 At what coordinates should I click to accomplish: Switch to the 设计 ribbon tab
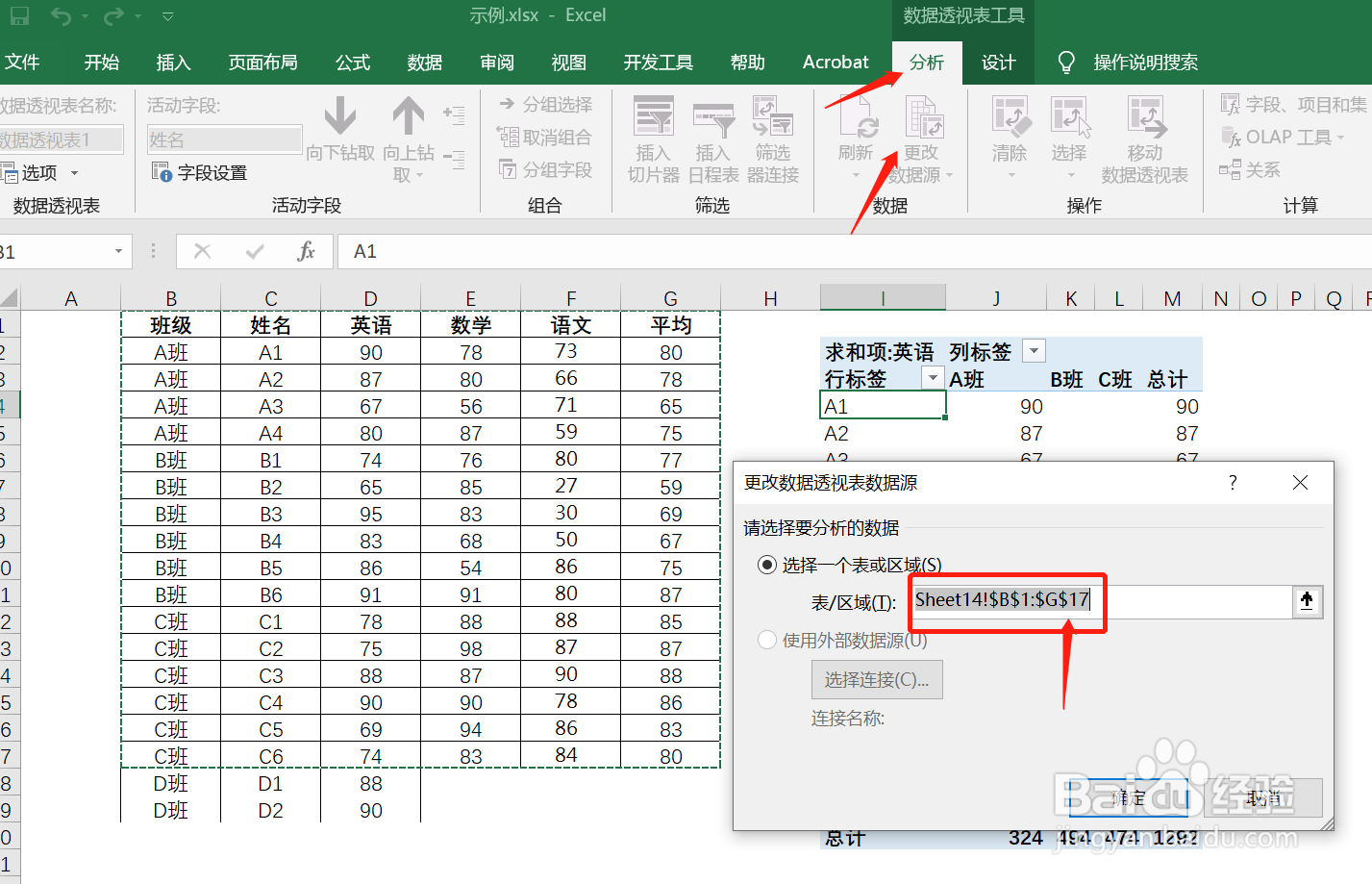[x=997, y=62]
